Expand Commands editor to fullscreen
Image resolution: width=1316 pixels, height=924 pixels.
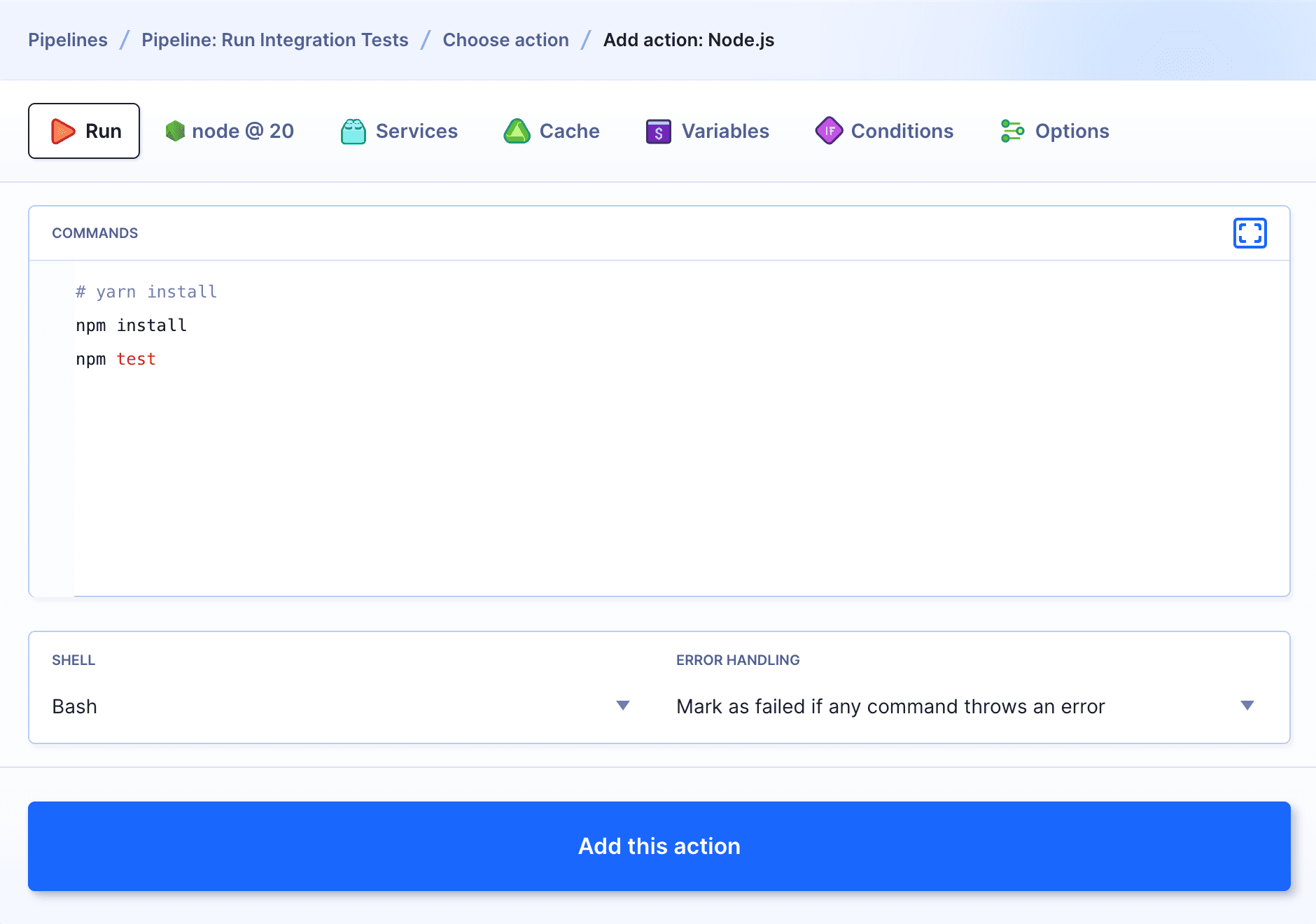click(x=1249, y=232)
